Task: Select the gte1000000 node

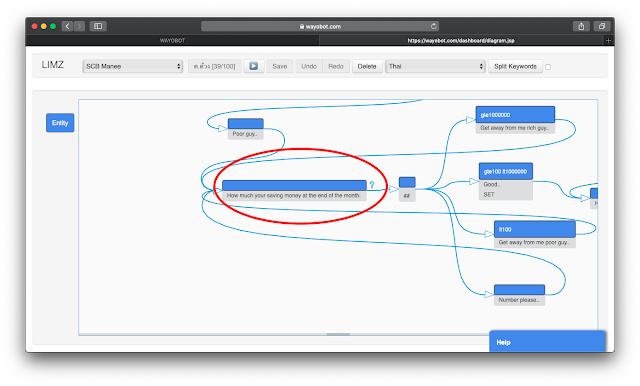Action: click(515, 115)
